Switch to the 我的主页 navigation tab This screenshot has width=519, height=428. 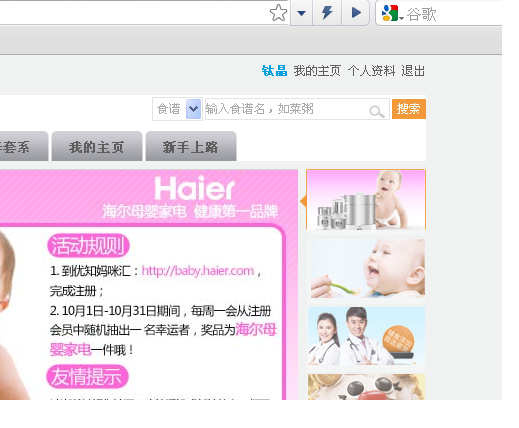(97, 146)
